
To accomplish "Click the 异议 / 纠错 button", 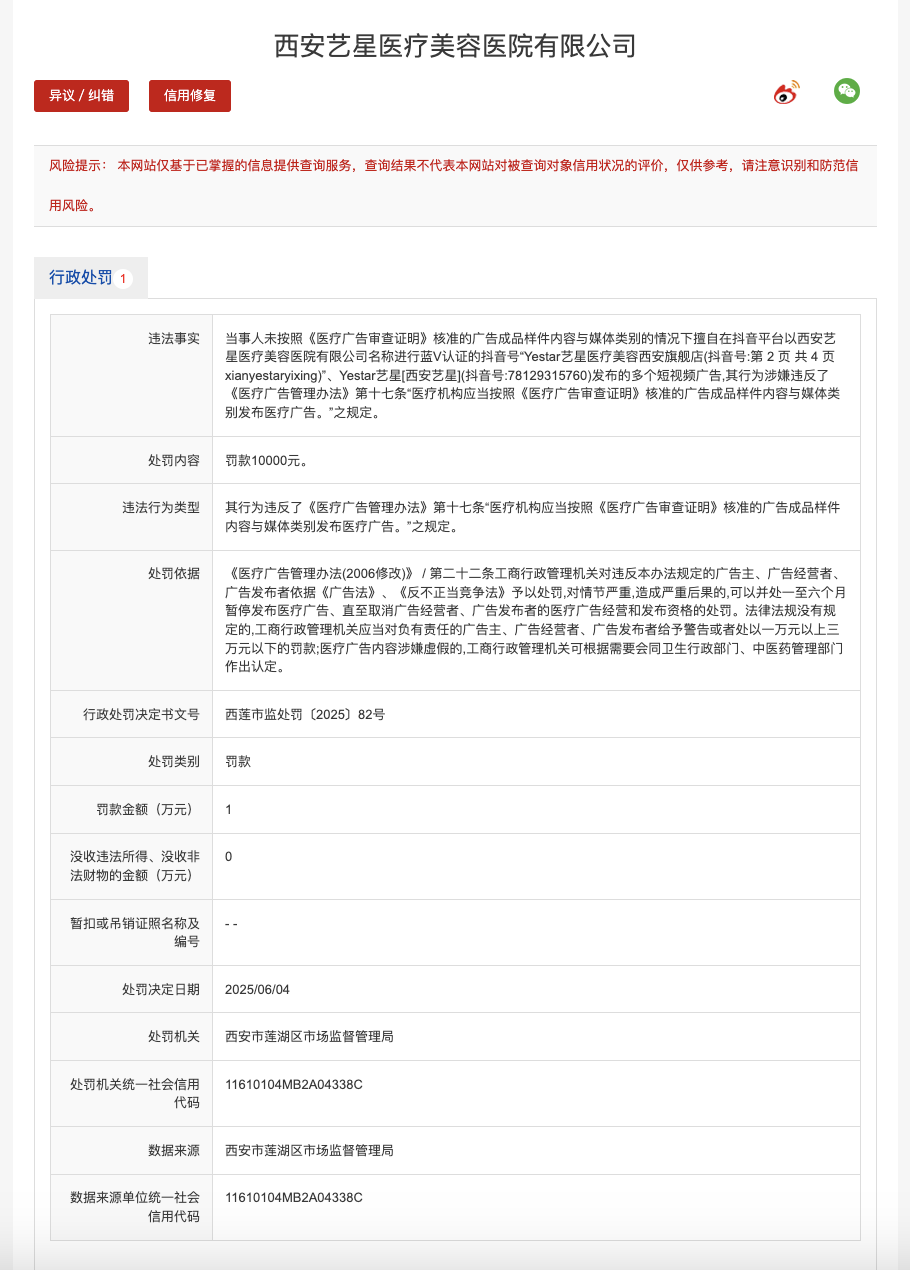I will pyautogui.click(x=81, y=96).
